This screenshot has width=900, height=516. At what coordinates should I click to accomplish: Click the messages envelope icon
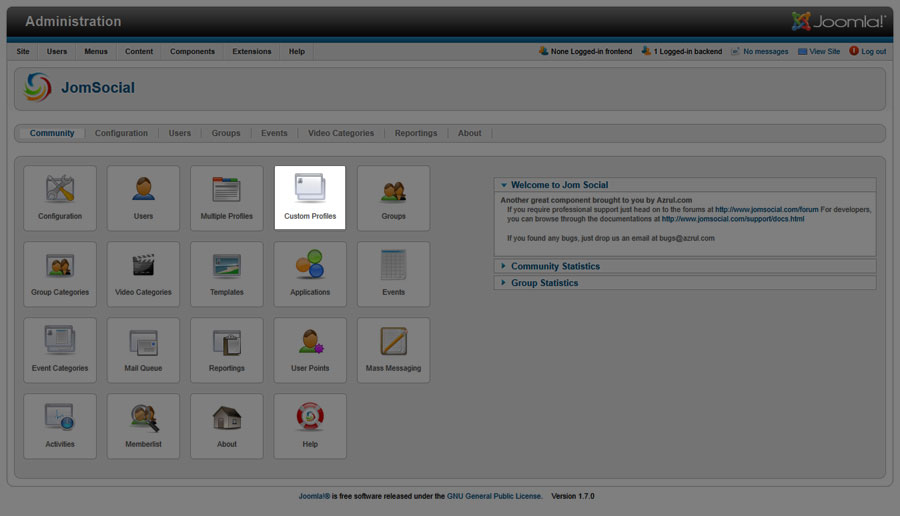point(735,51)
